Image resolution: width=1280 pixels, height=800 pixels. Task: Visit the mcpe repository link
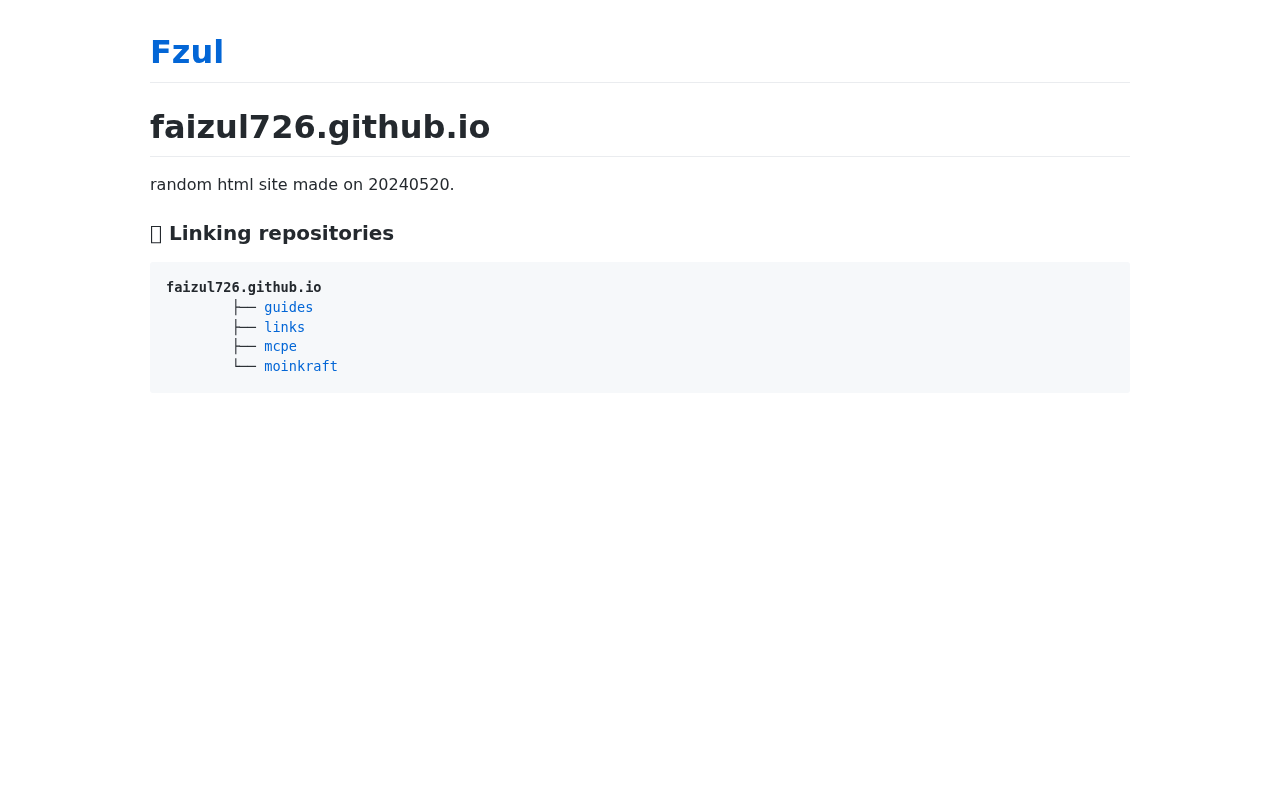[281, 346]
